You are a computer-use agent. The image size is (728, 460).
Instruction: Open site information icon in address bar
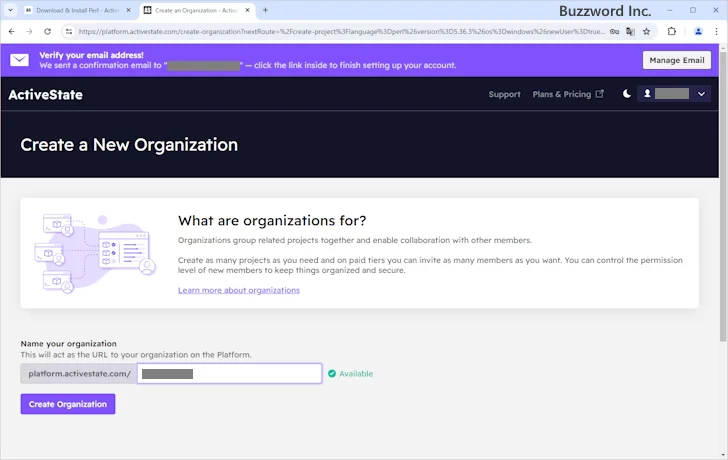pyautogui.click(x=69, y=32)
